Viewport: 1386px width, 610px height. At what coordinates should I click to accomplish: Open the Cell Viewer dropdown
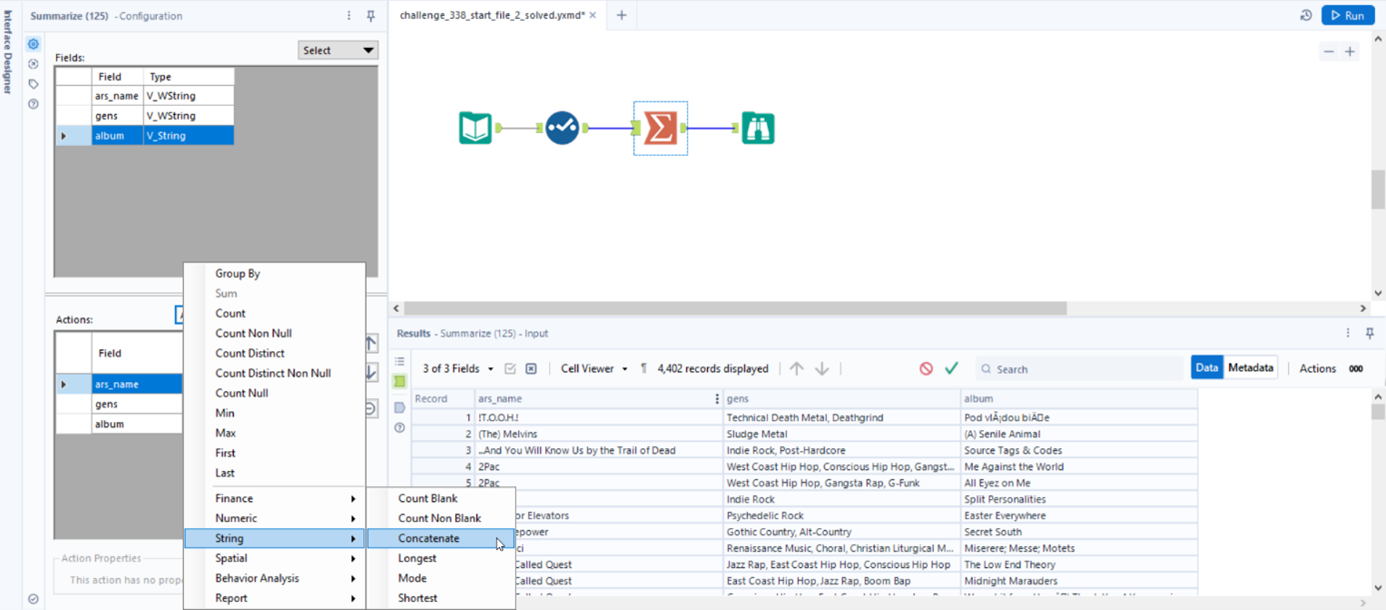[x=594, y=369]
